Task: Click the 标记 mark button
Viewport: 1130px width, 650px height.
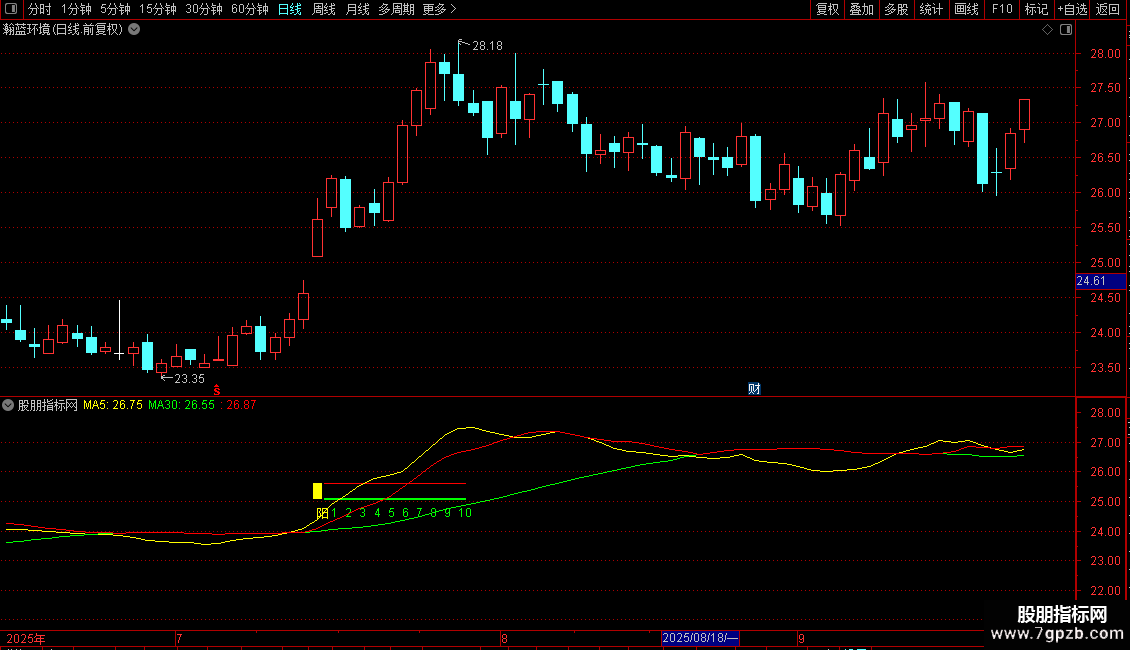Action: pos(1036,9)
